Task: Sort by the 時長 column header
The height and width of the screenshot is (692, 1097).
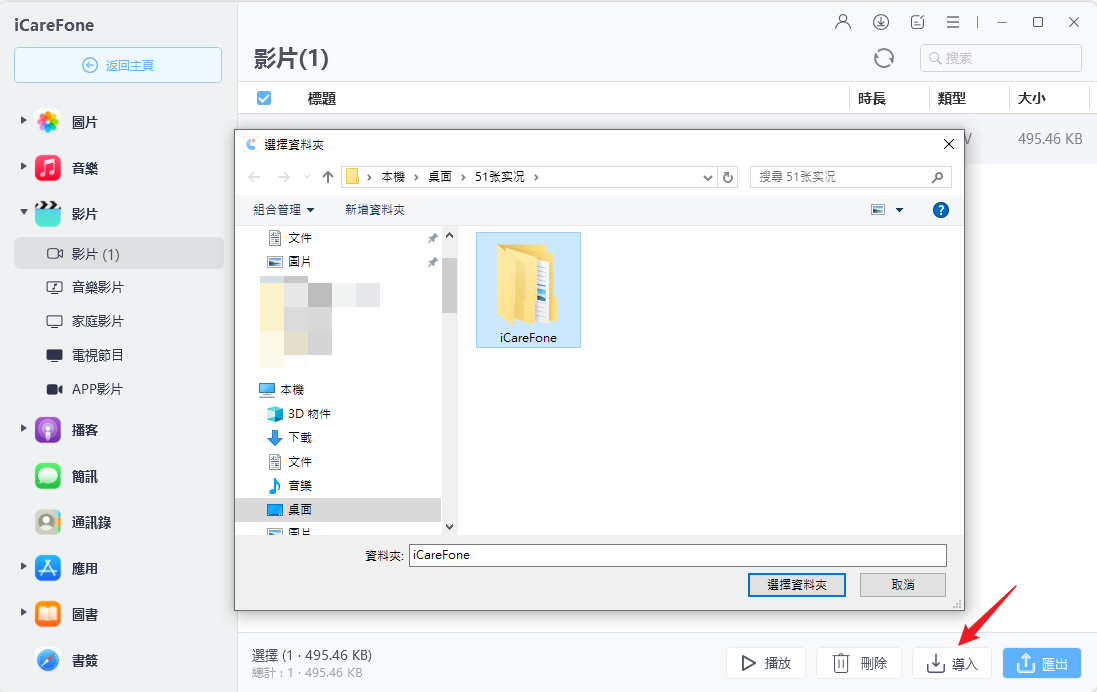Action: click(x=872, y=99)
